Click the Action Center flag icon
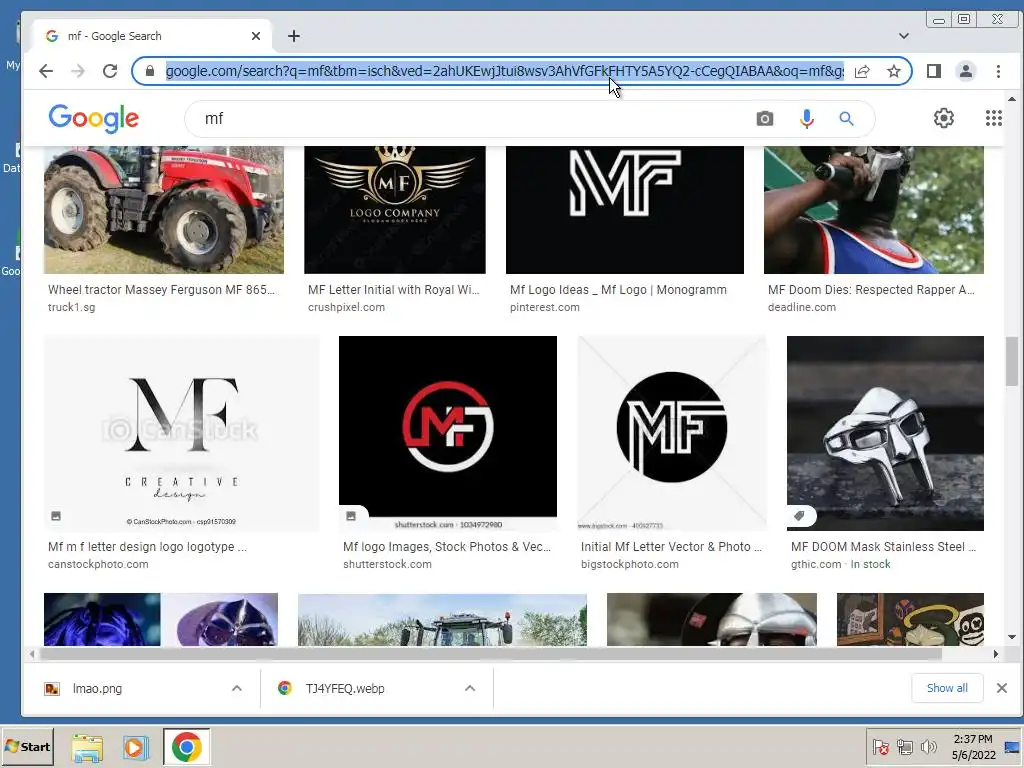Image resolution: width=1024 pixels, height=768 pixels. [x=880, y=746]
